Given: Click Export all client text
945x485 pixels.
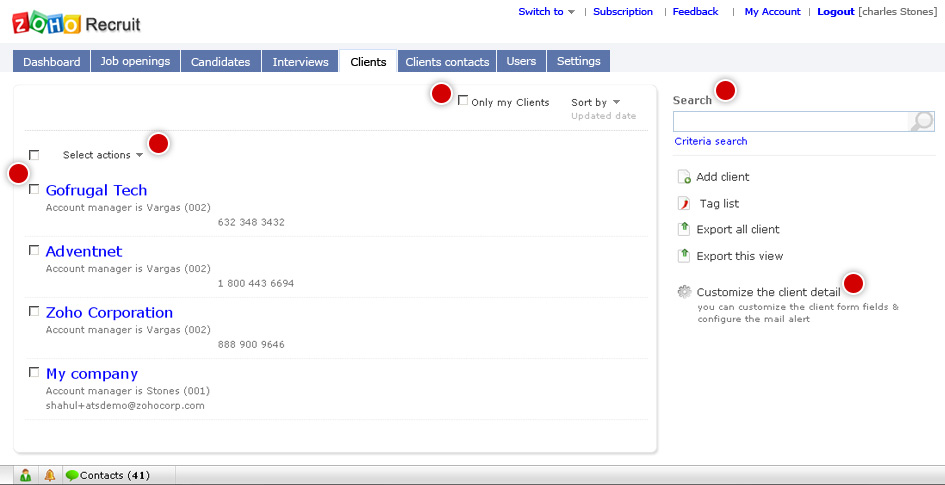Looking at the screenshot, I should point(738,230).
